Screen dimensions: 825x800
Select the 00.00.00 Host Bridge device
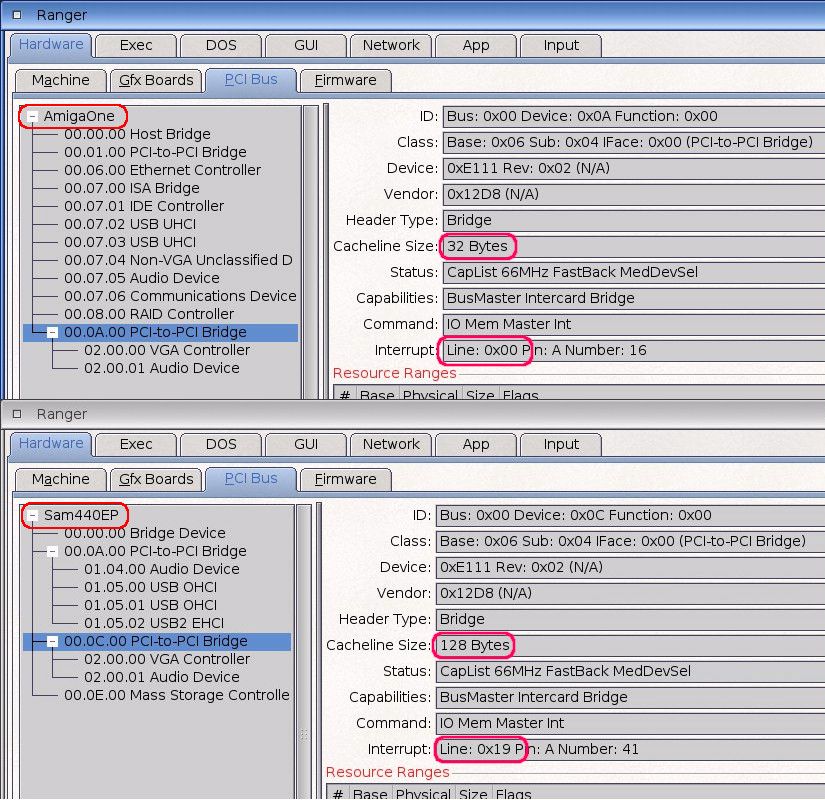coord(137,135)
